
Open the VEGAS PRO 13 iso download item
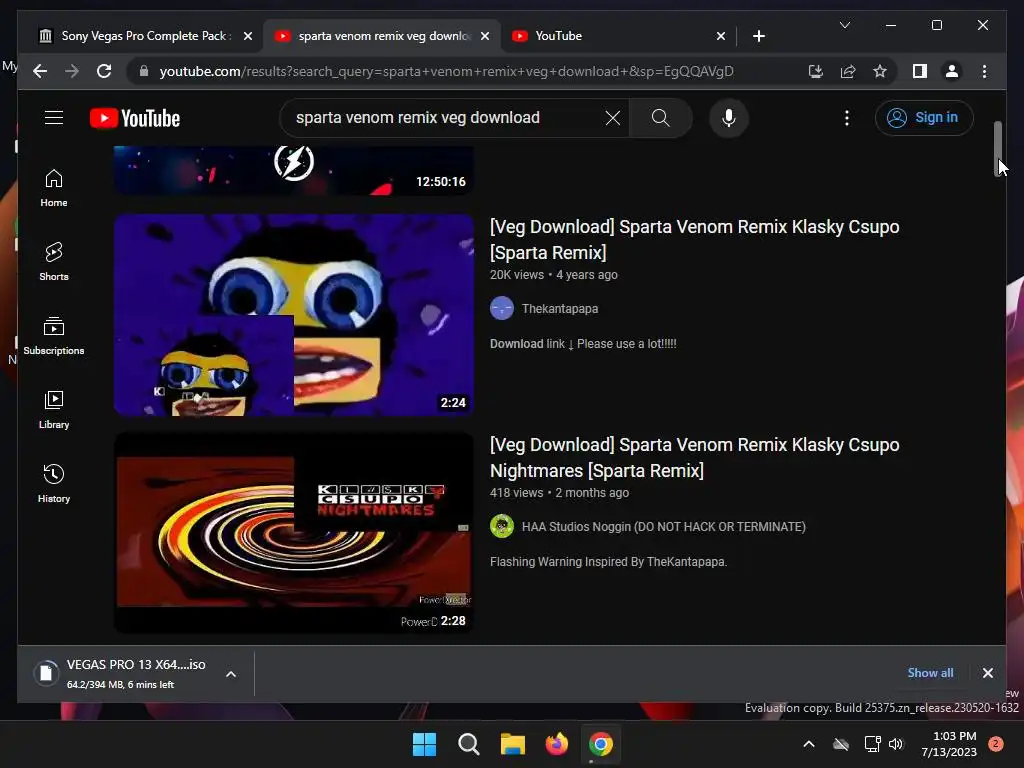(124, 673)
